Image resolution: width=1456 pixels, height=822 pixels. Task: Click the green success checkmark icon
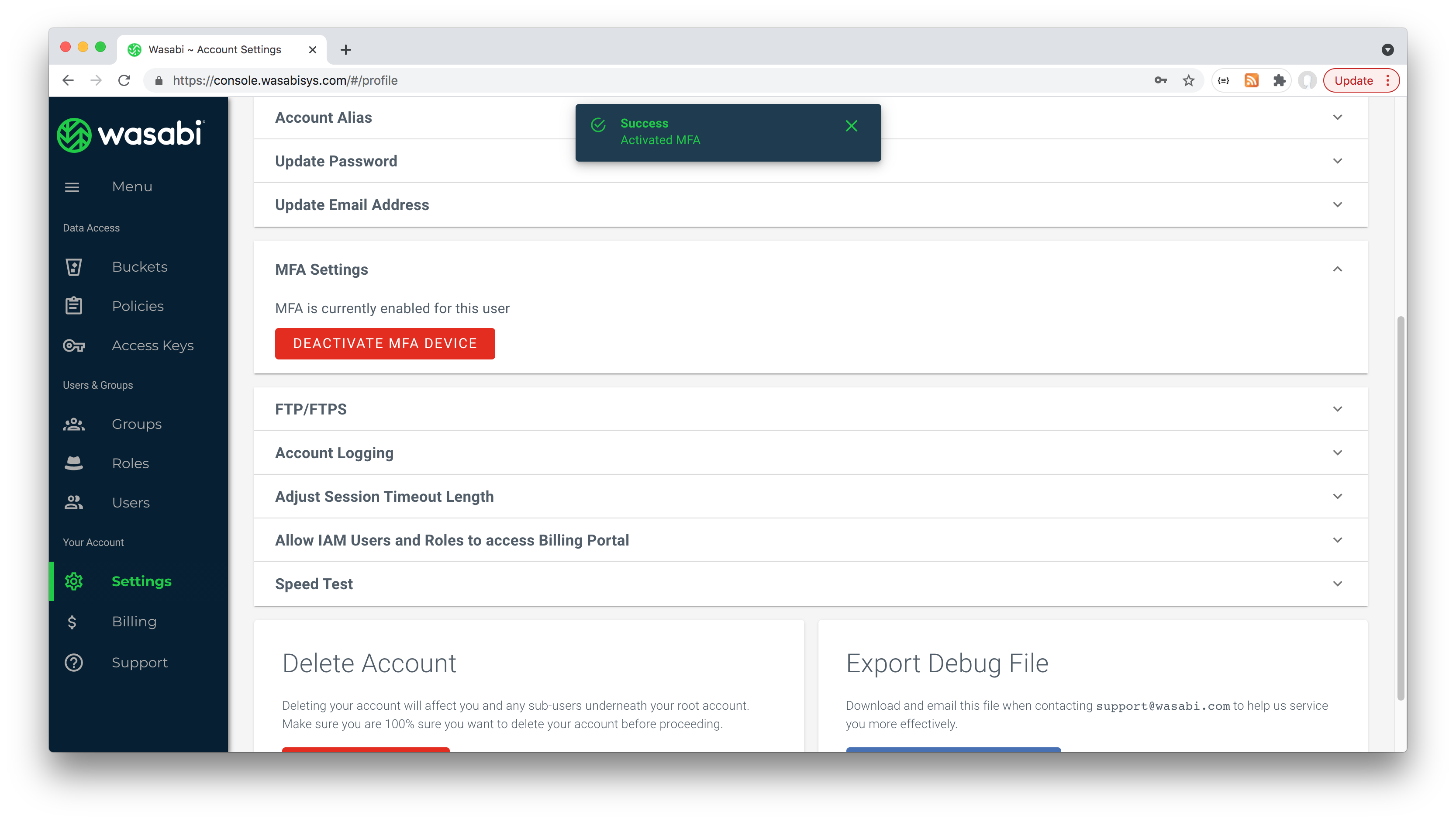click(598, 125)
